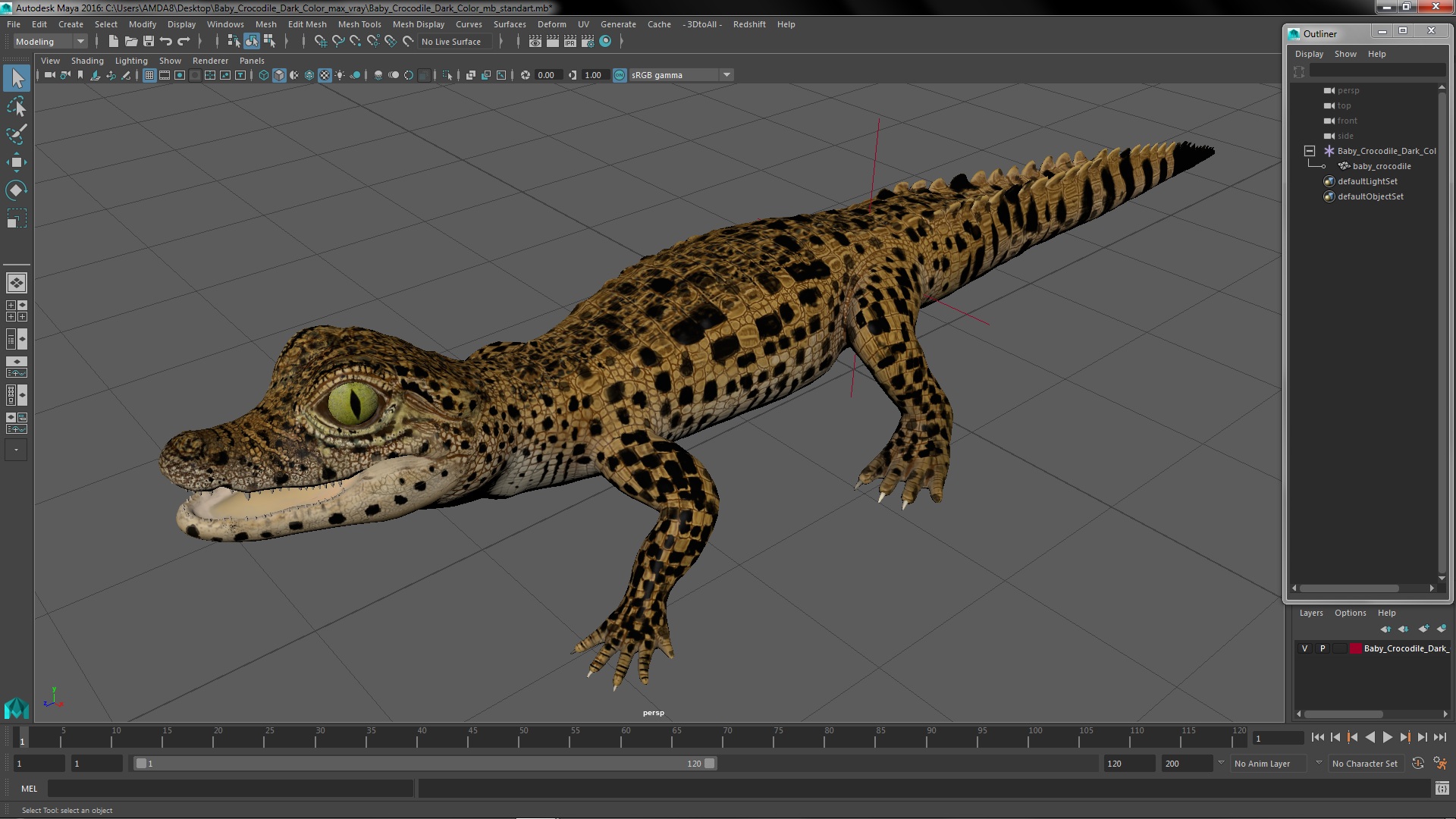1456x819 pixels.
Task: Move selected layer down
Action: 1404,629
